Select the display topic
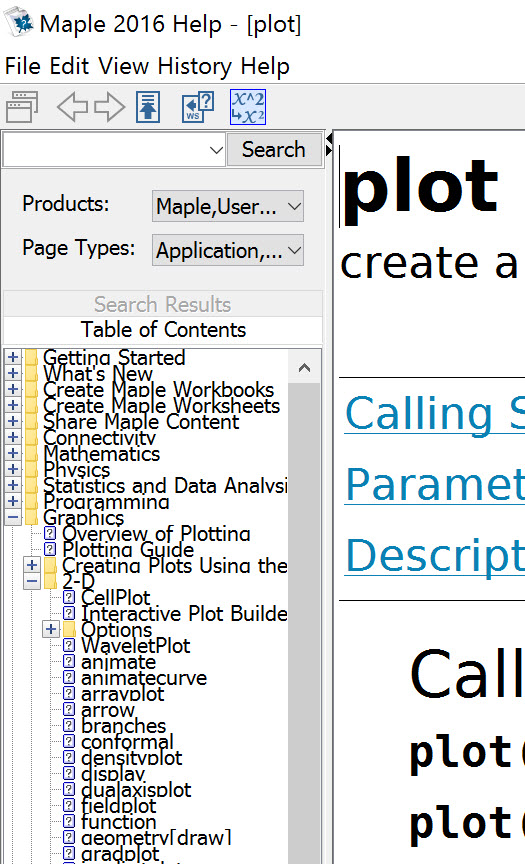This screenshot has width=525, height=864. pyautogui.click(x=113, y=773)
